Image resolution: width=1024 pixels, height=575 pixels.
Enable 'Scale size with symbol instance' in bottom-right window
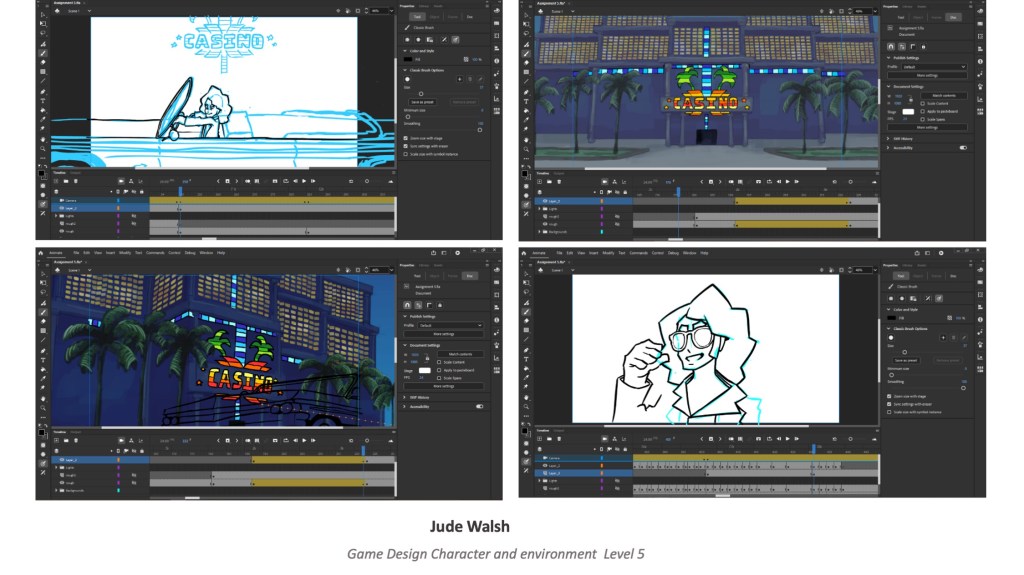point(888,411)
